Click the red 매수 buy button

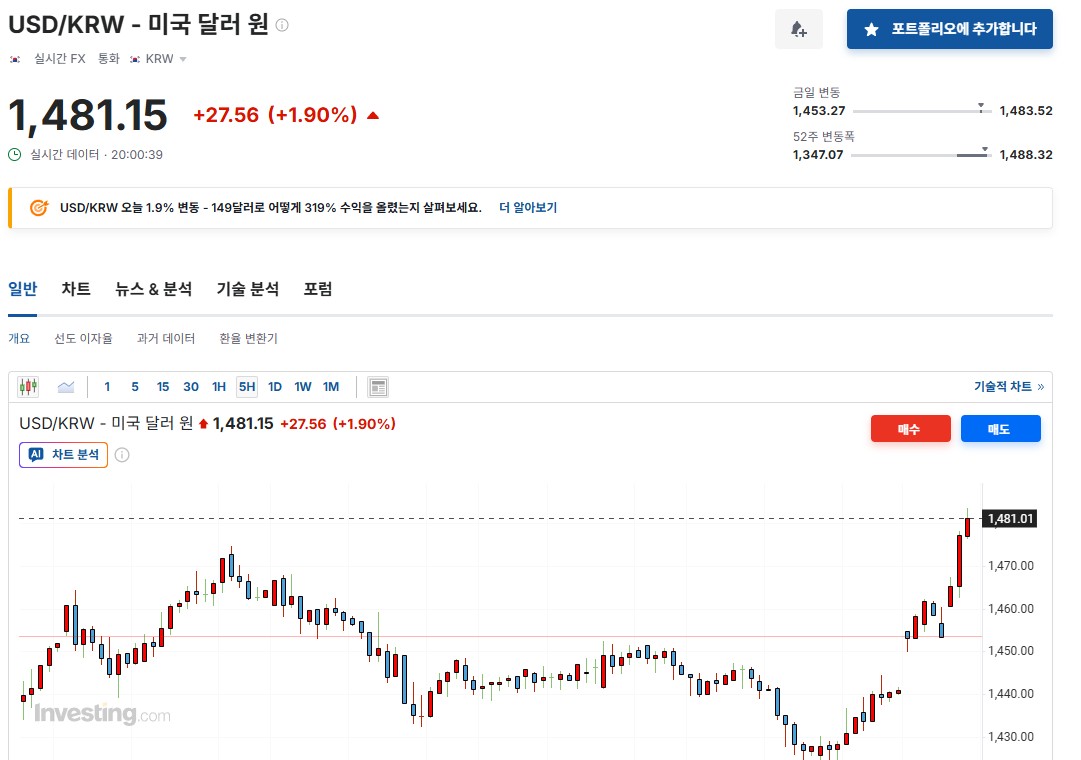coord(909,429)
